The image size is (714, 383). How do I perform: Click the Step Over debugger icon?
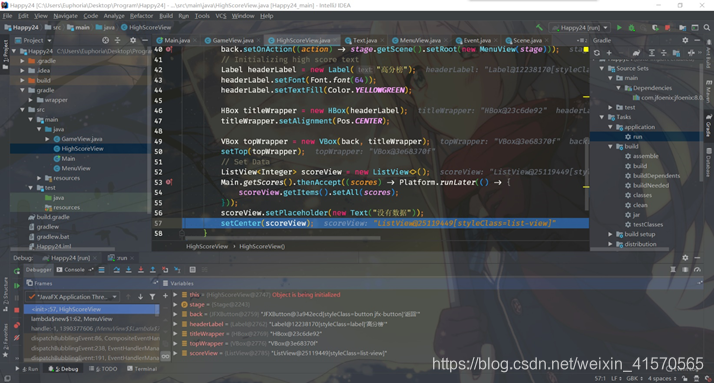click(x=117, y=270)
